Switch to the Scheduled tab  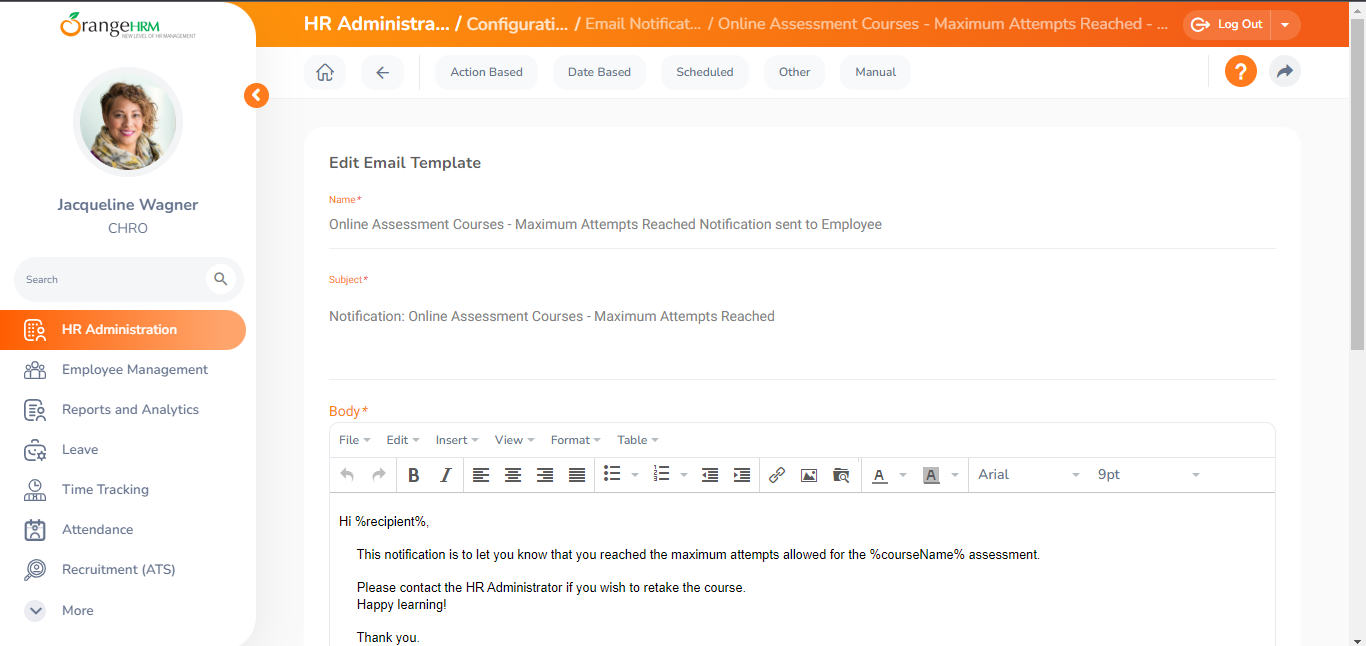pos(705,72)
